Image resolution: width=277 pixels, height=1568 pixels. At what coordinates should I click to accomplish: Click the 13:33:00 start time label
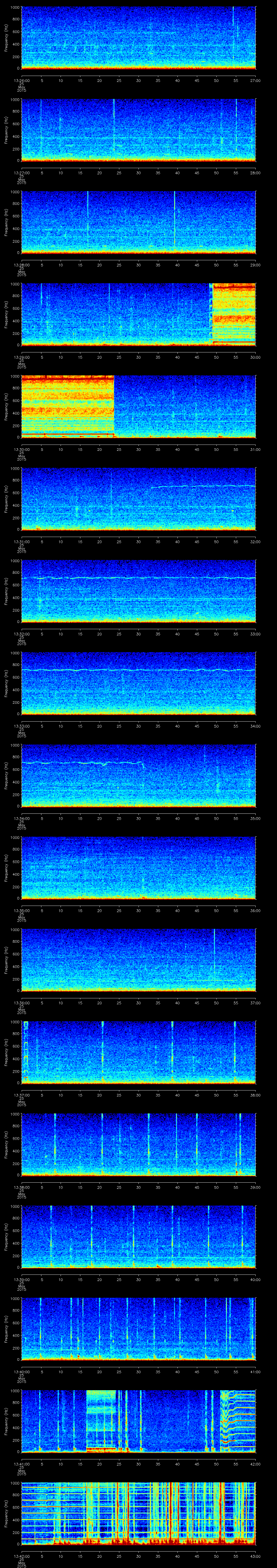[21, 726]
